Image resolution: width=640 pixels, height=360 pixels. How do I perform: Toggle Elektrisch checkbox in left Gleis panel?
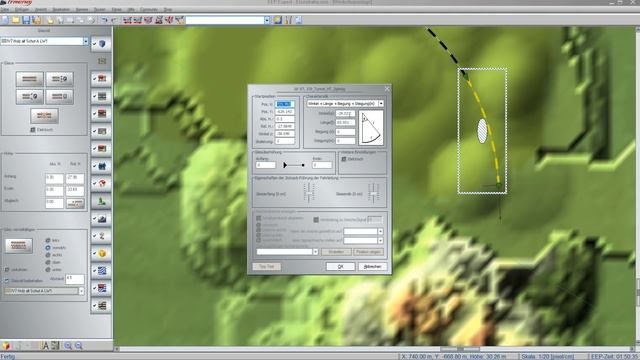click(x=33, y=130)
